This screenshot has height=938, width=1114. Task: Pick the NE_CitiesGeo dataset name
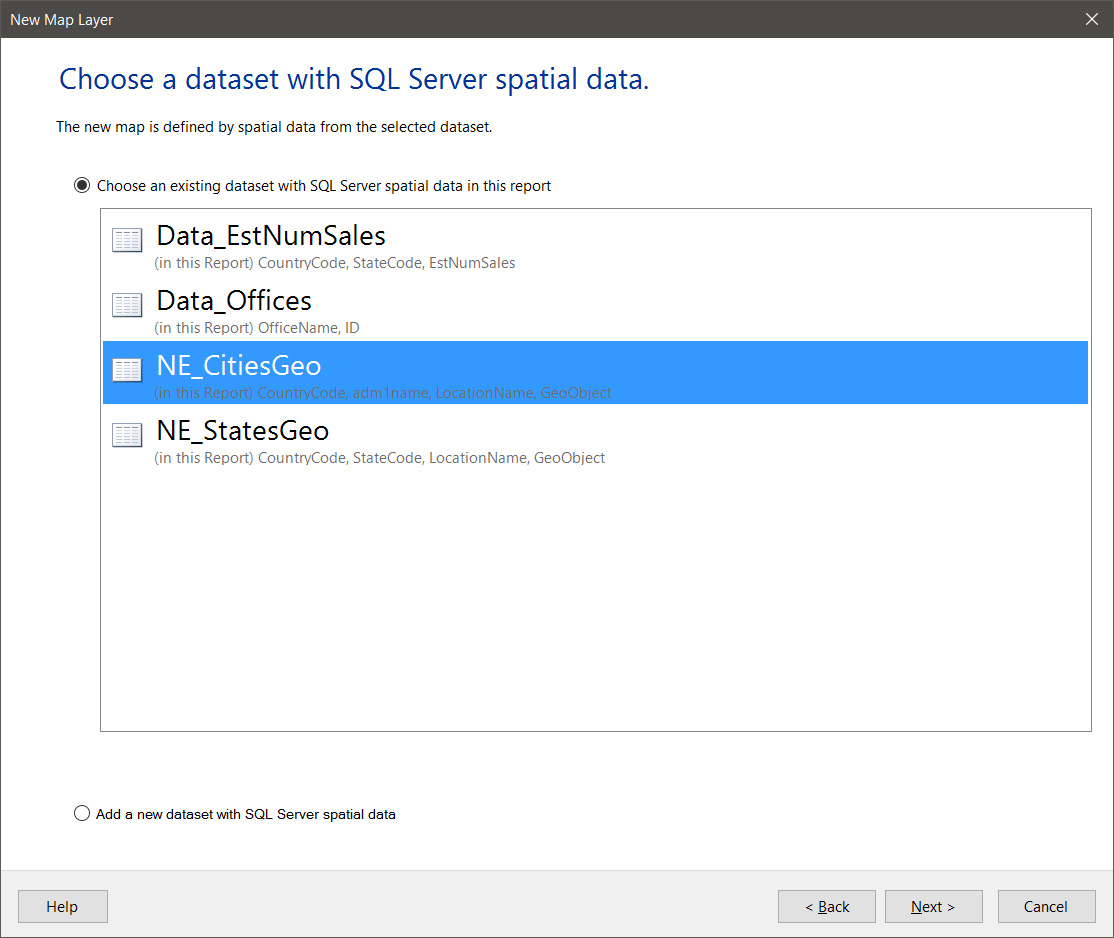tap(239, 366)
